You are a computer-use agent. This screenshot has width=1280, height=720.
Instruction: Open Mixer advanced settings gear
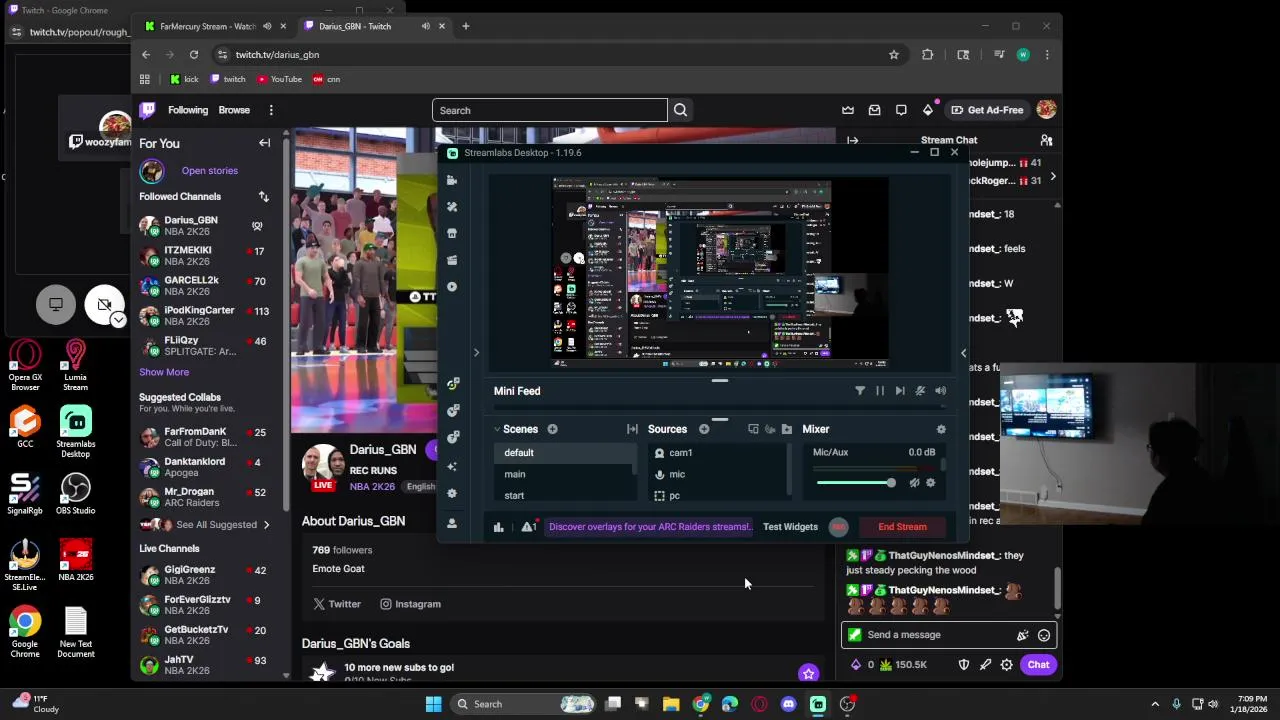(x=940, y=429)
